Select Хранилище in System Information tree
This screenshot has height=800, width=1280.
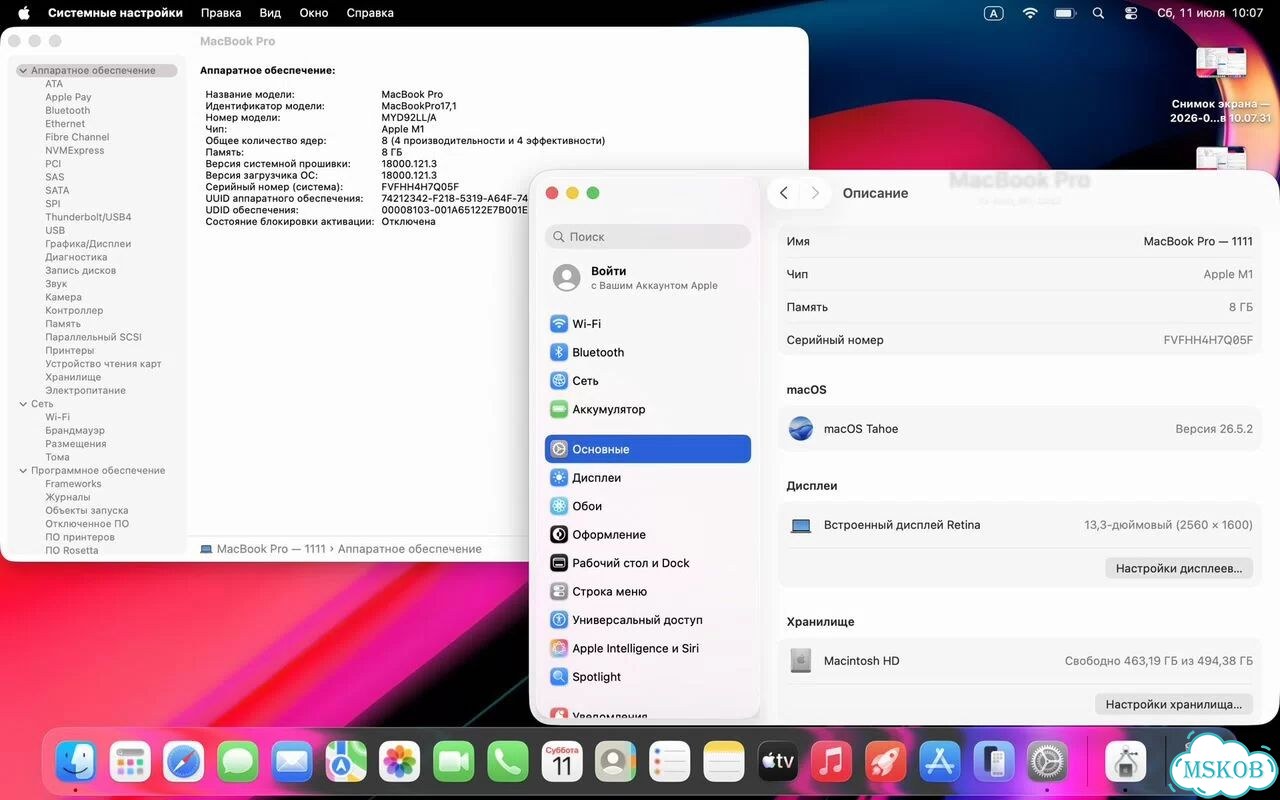point(73,377)
